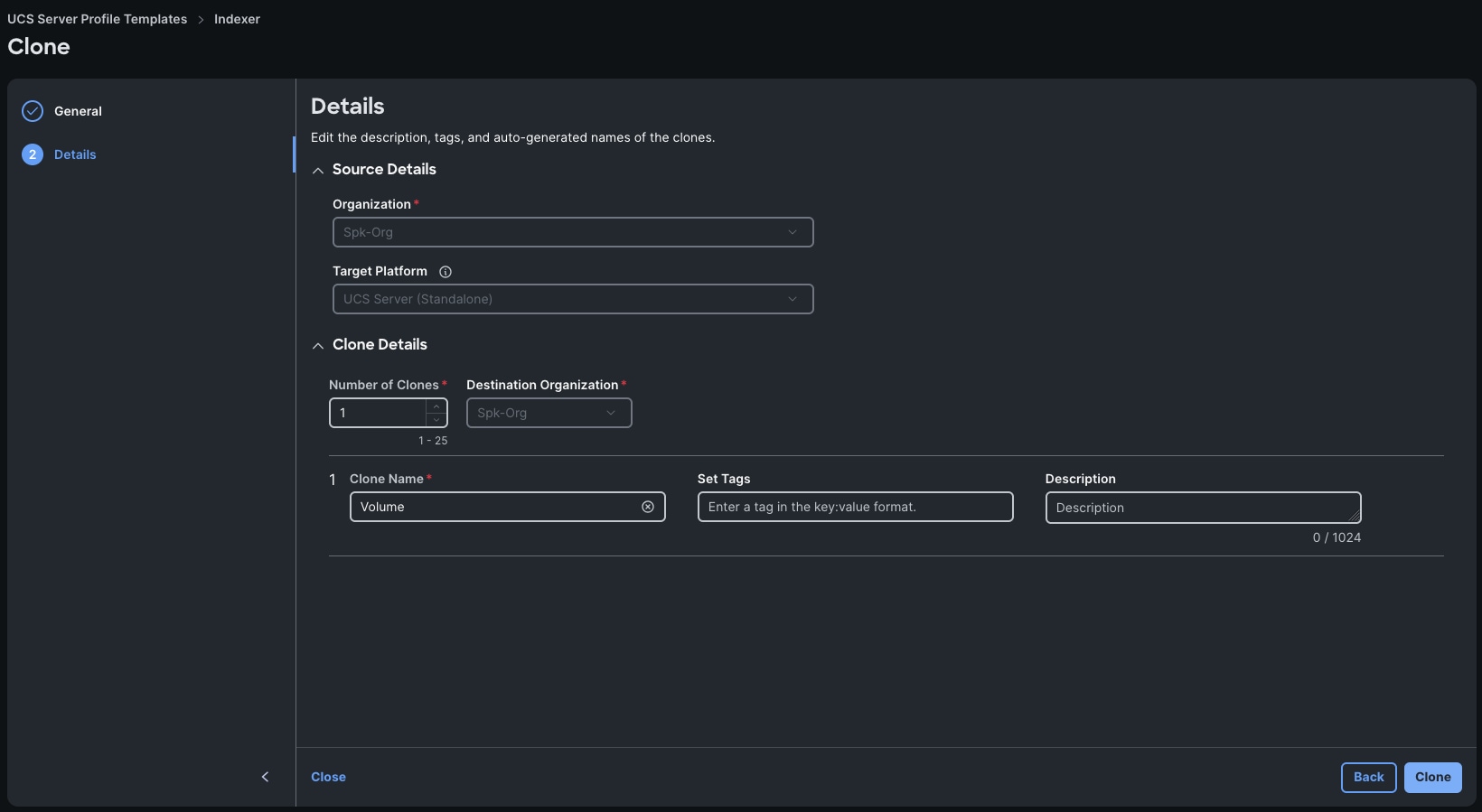Click the General step checkmark icon

[33, 111]
